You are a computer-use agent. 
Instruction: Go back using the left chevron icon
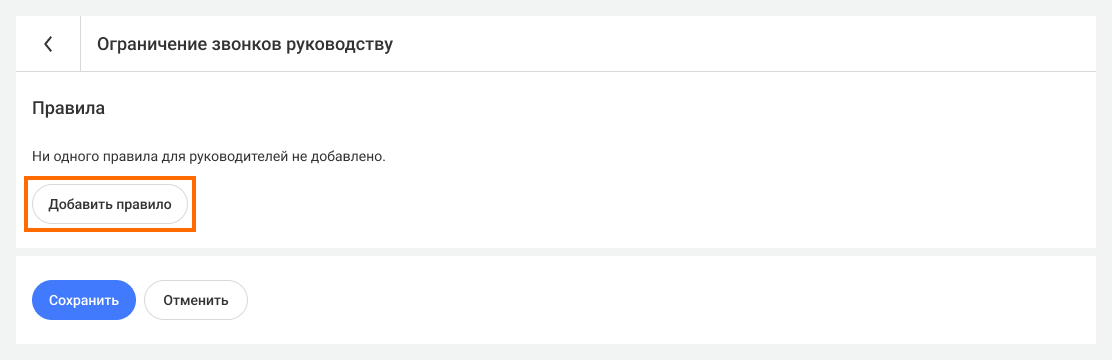[48, 44]
